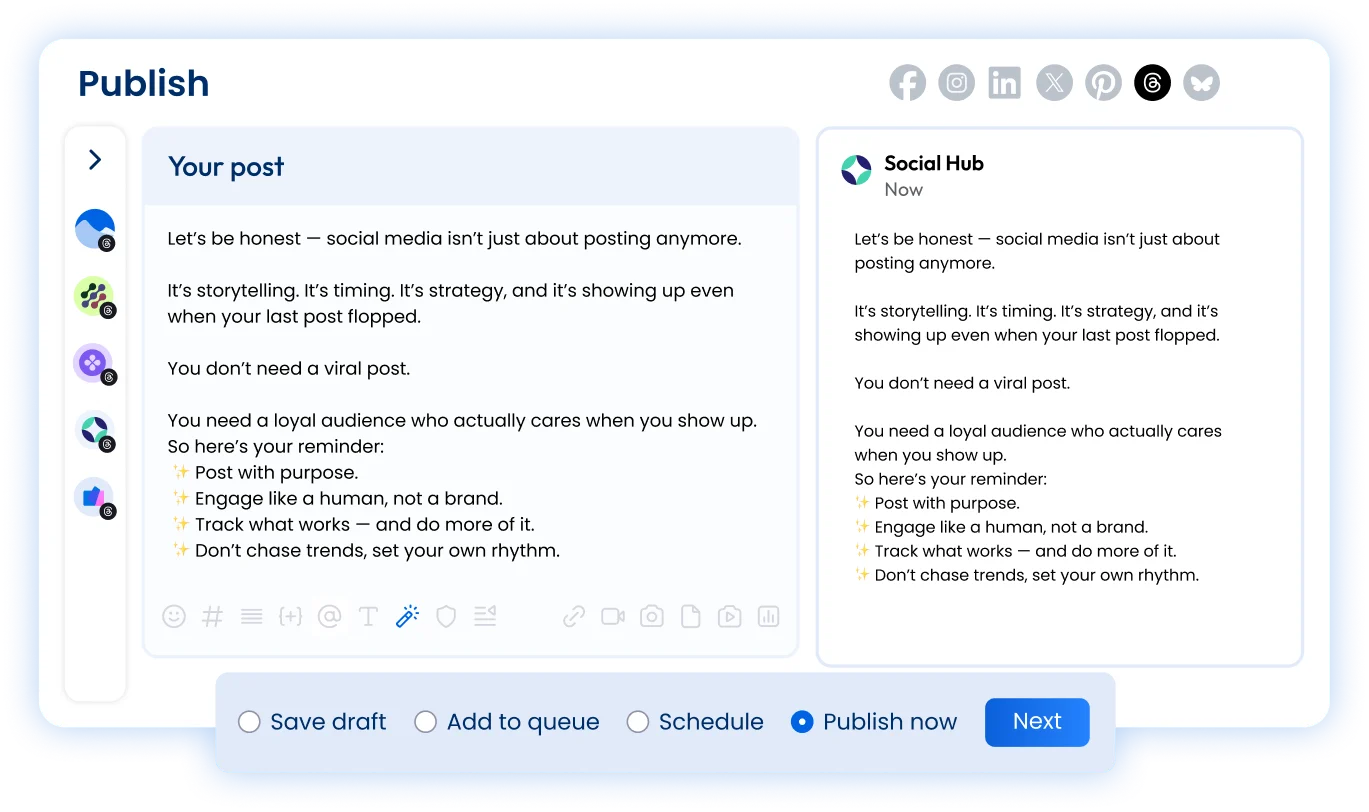The image size is (1369, 812).
Task: Select the AI magic wand writing tool
Action: coord(407,616)
